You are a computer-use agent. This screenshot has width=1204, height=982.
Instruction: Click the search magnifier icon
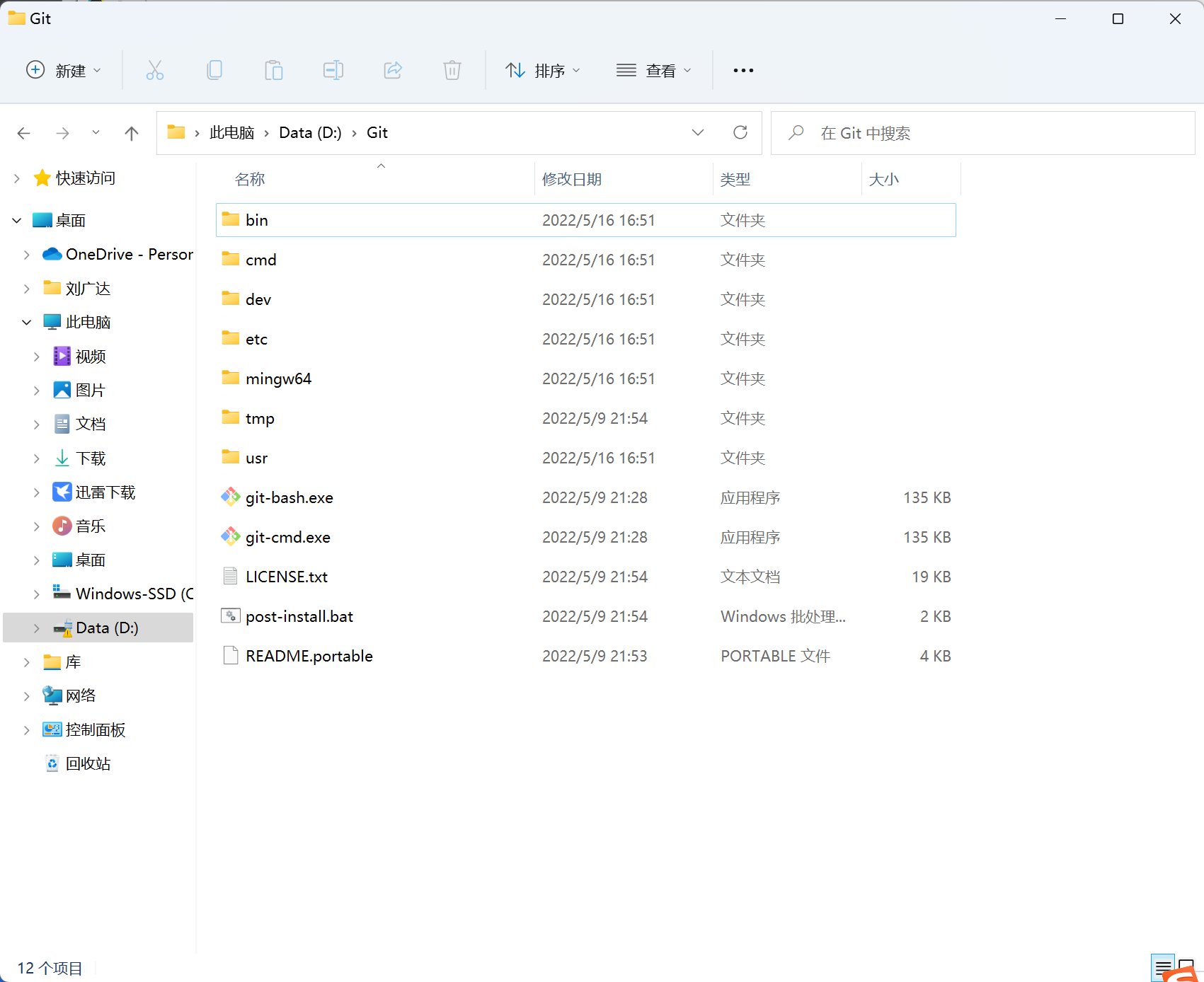click(x=796, y=132)
